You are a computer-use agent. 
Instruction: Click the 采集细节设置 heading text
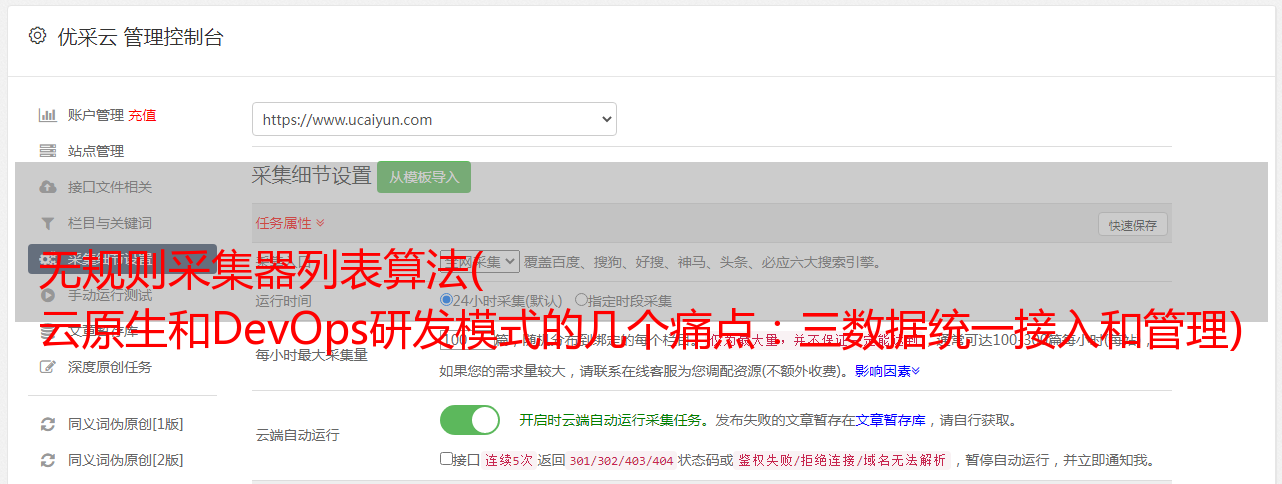312,176
